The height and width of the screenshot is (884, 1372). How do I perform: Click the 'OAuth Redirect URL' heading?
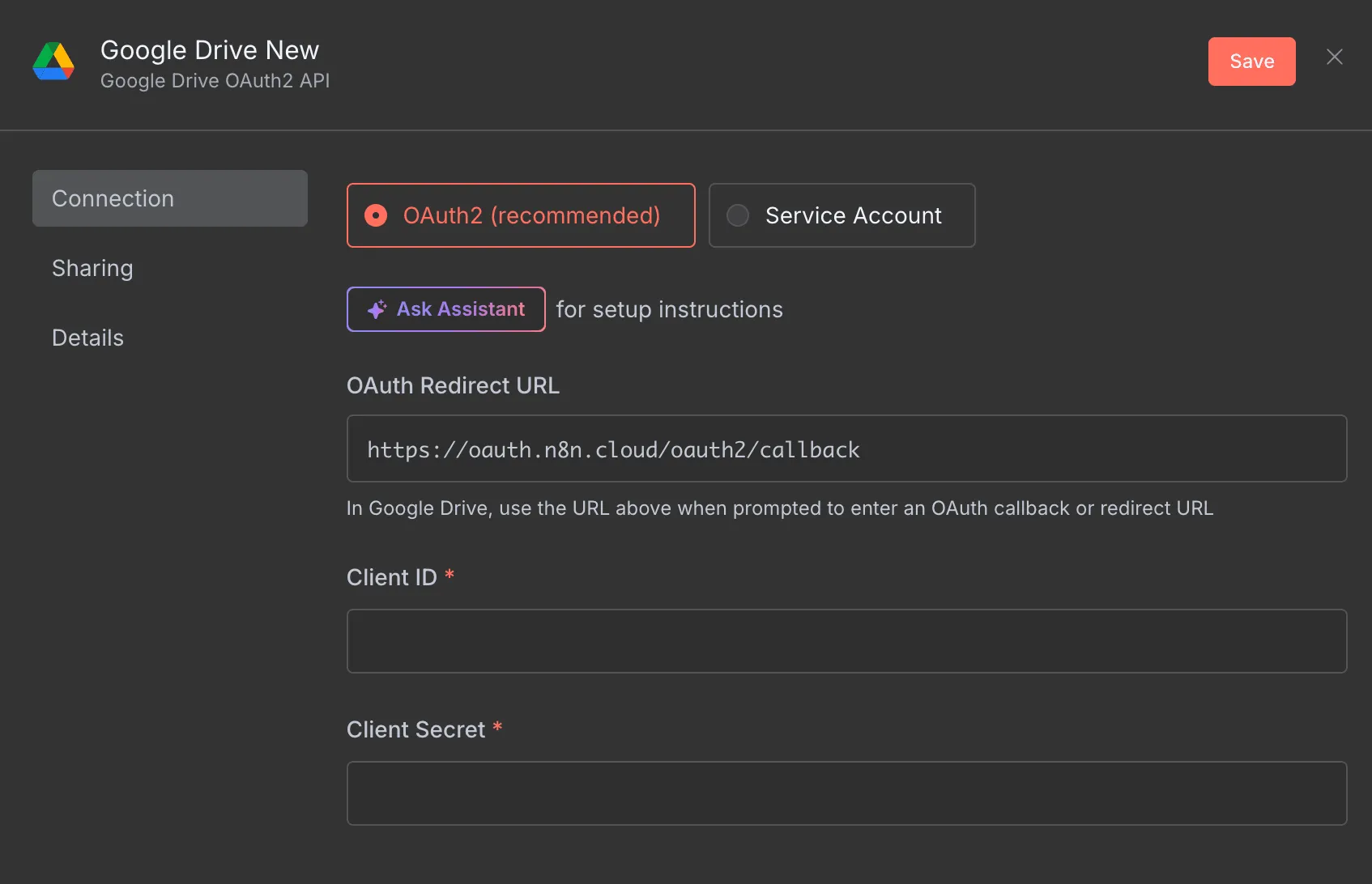pyautogui.click(x=453, y=385)
